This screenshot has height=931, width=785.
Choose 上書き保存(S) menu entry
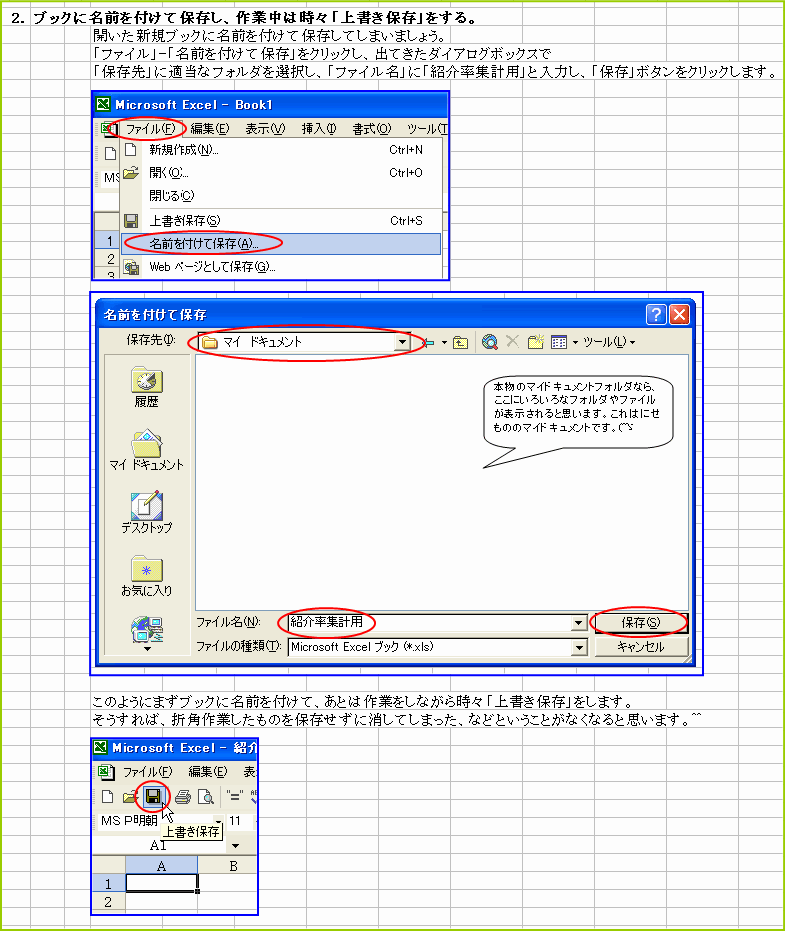pyautogui.click(x=281, y=221)
